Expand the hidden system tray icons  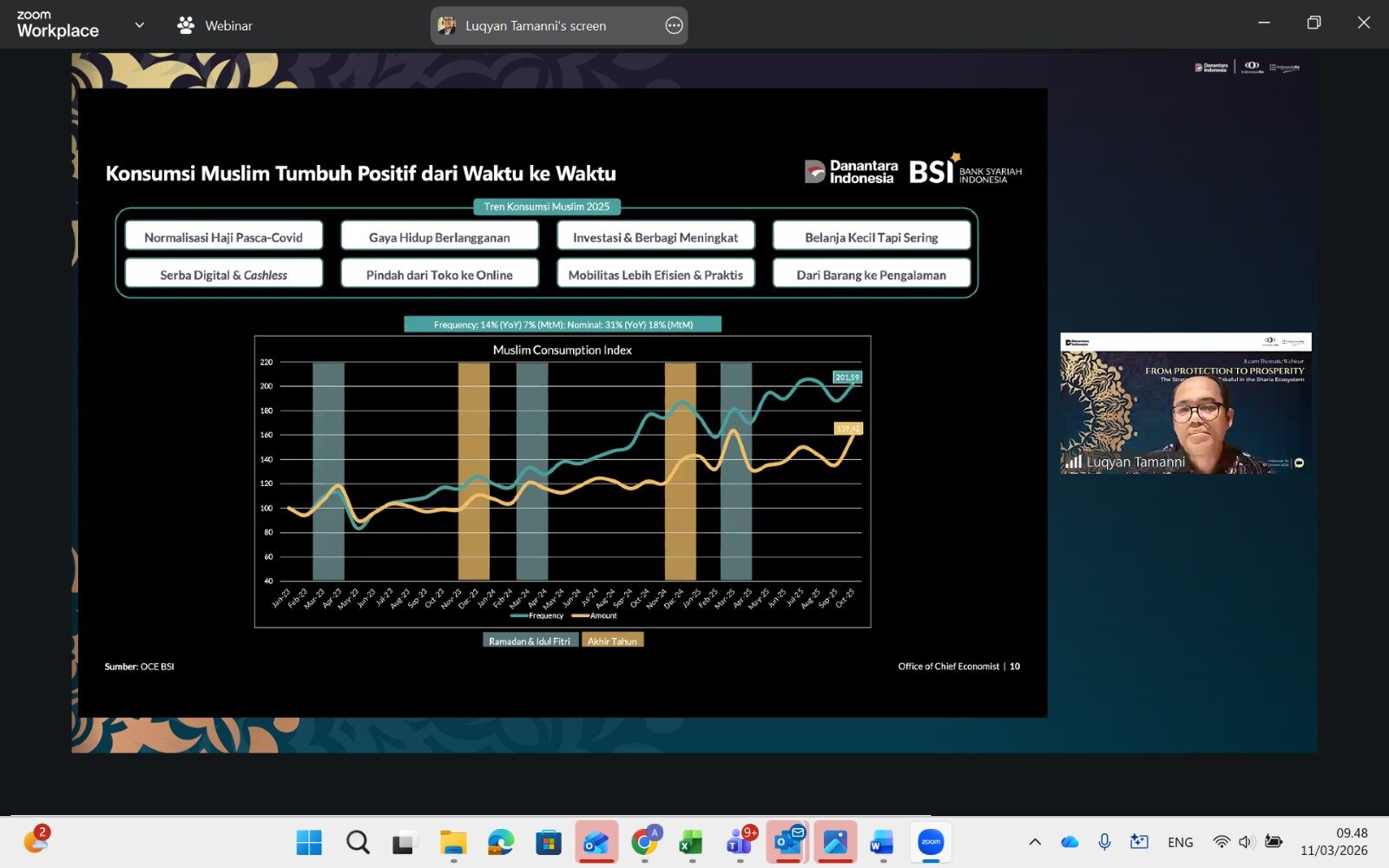coord(1035,842)
